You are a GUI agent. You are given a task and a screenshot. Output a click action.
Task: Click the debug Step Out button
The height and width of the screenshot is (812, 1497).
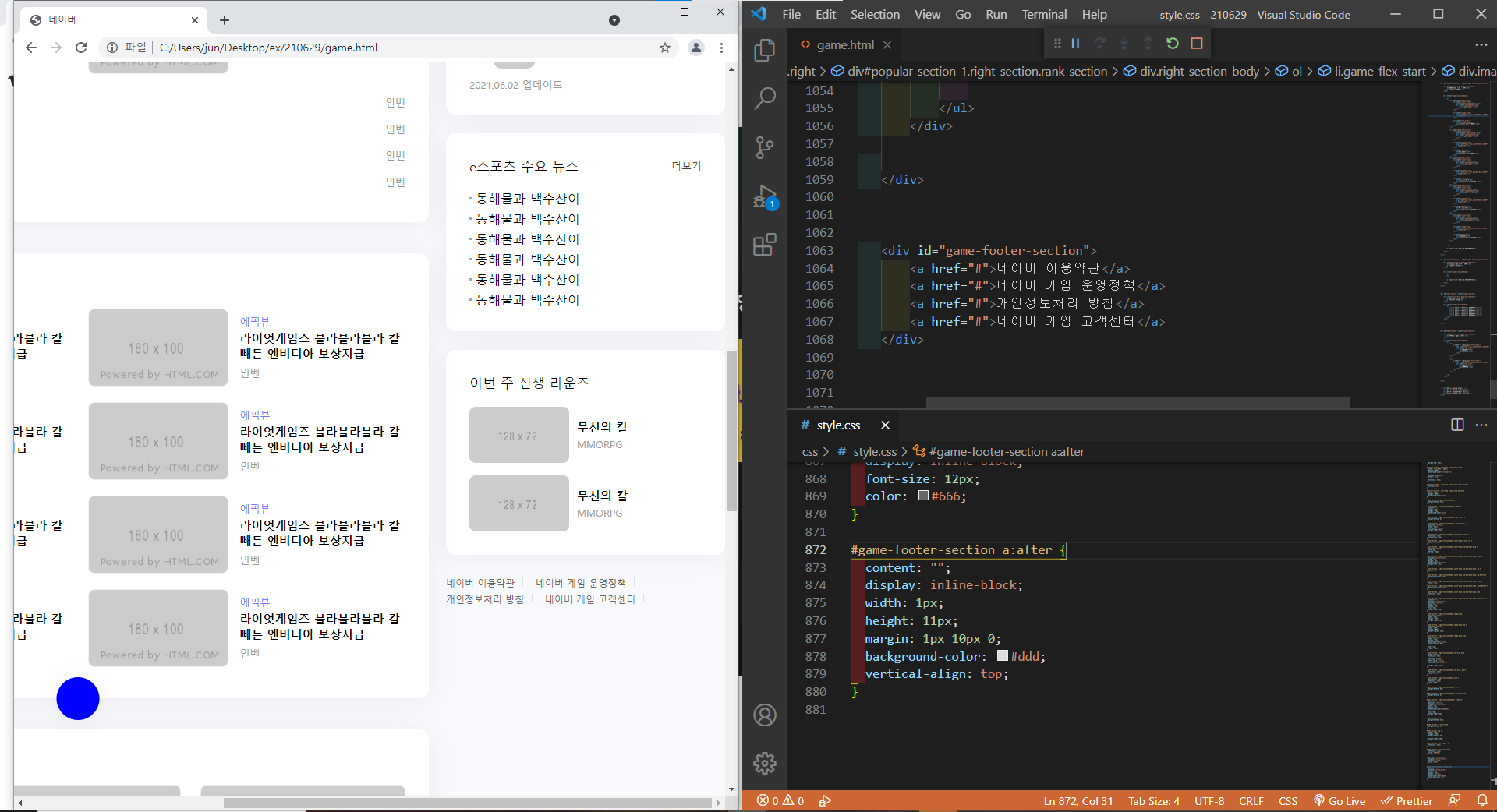click(1148, 44)
